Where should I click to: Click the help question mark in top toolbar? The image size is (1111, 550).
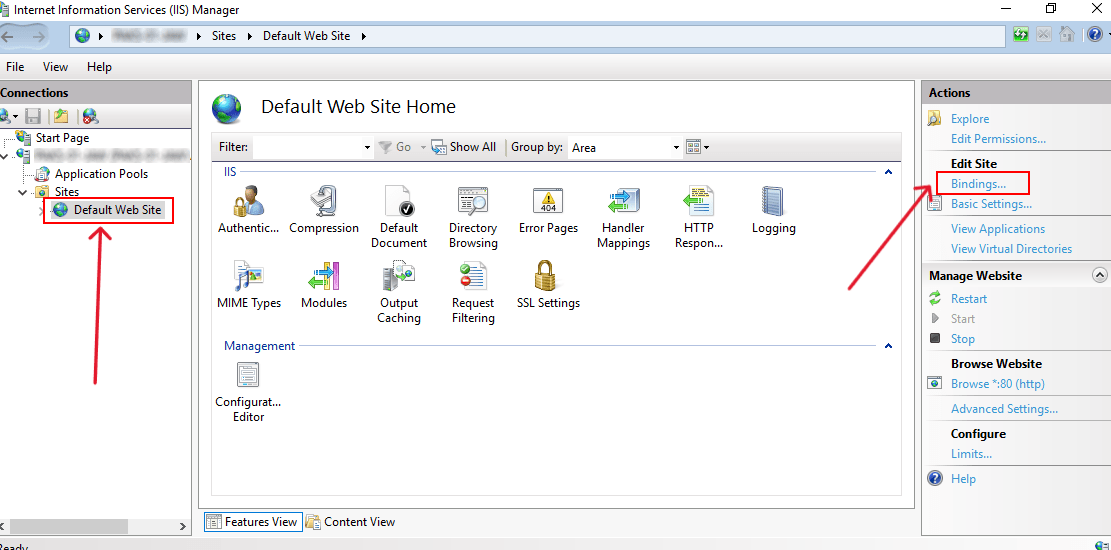1094,35
